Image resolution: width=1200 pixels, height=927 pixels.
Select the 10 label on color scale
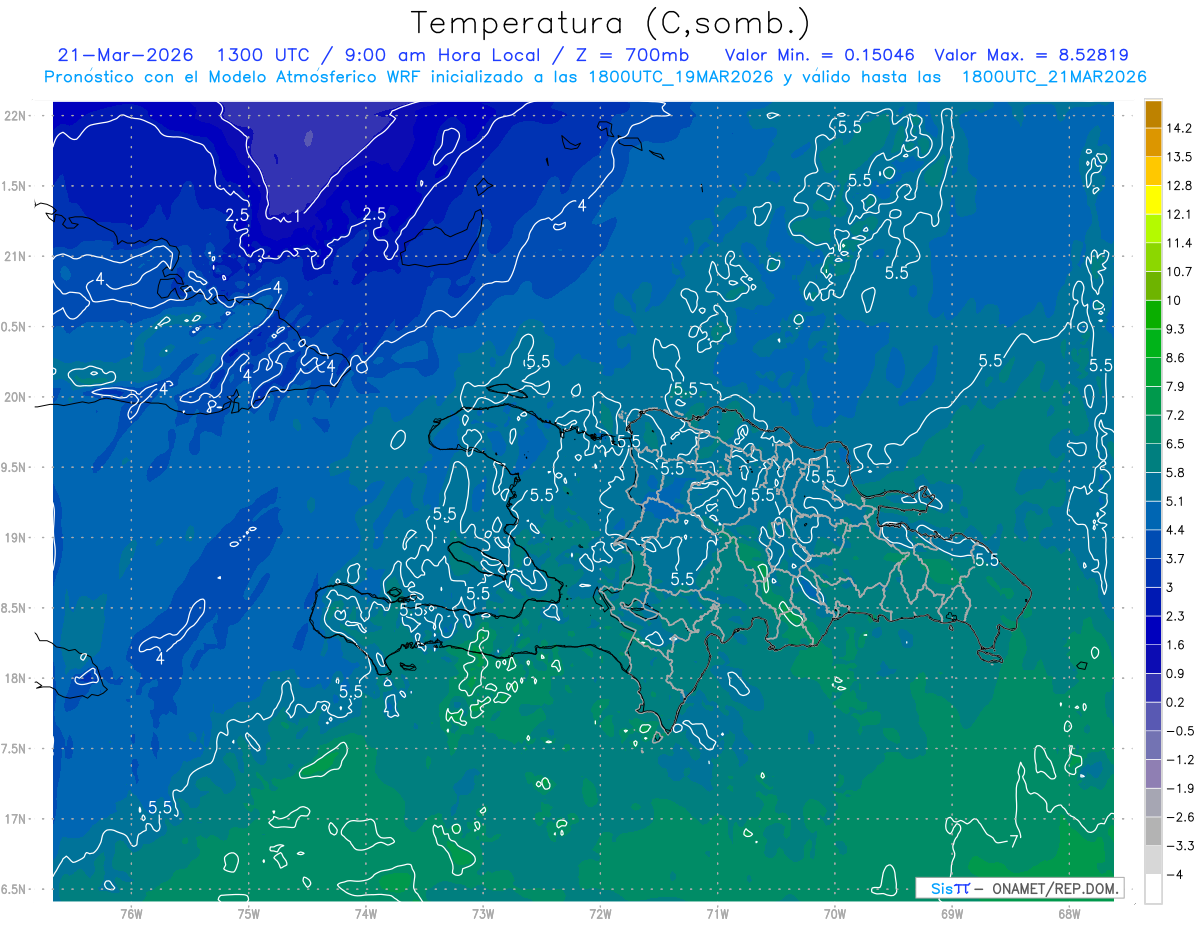pos(1173,300)
